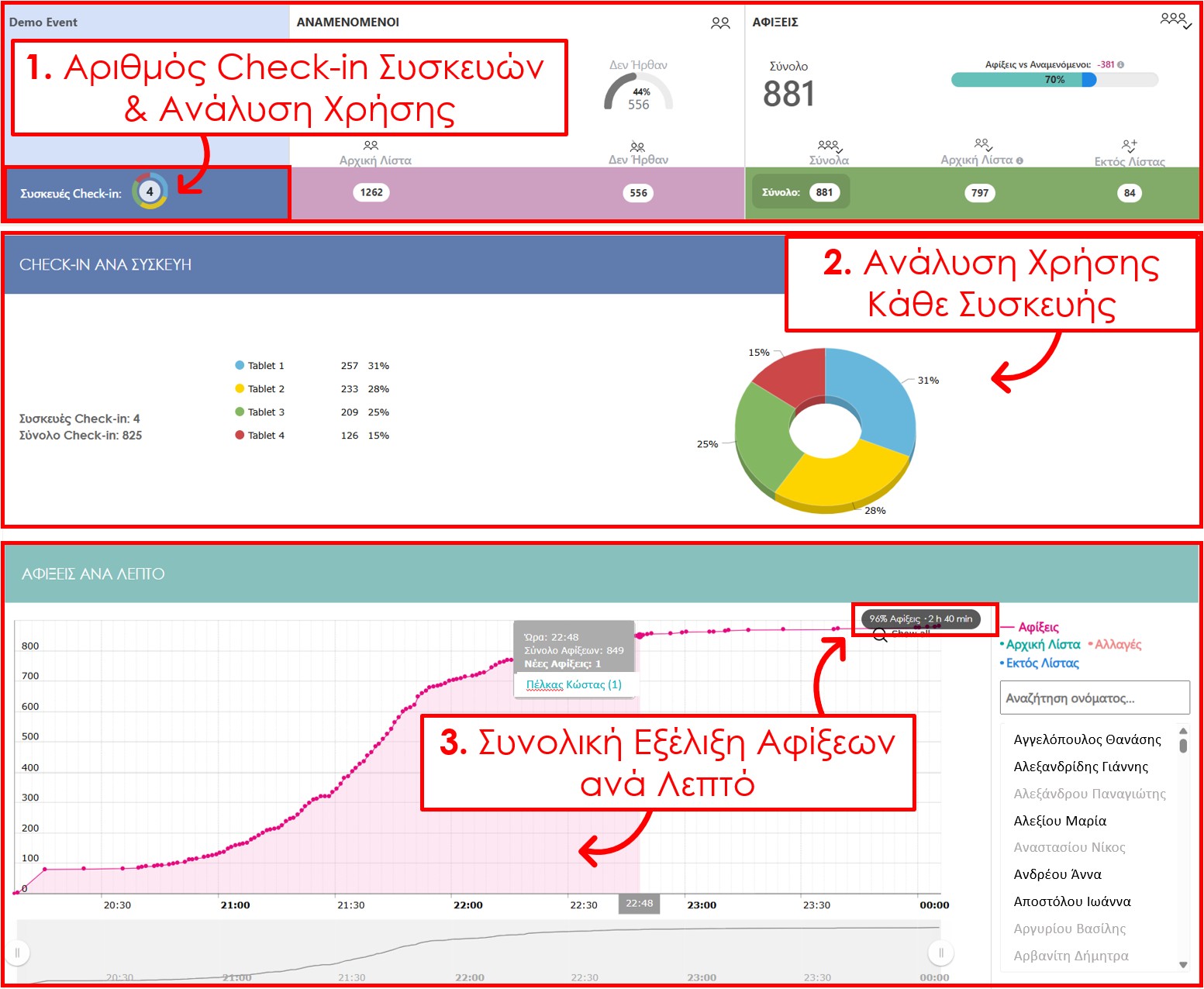This screenshot has height=989, width=1204.
Task: Select the 797 Αρχική Λίστα count badge
Action: [x=980, y=193]
